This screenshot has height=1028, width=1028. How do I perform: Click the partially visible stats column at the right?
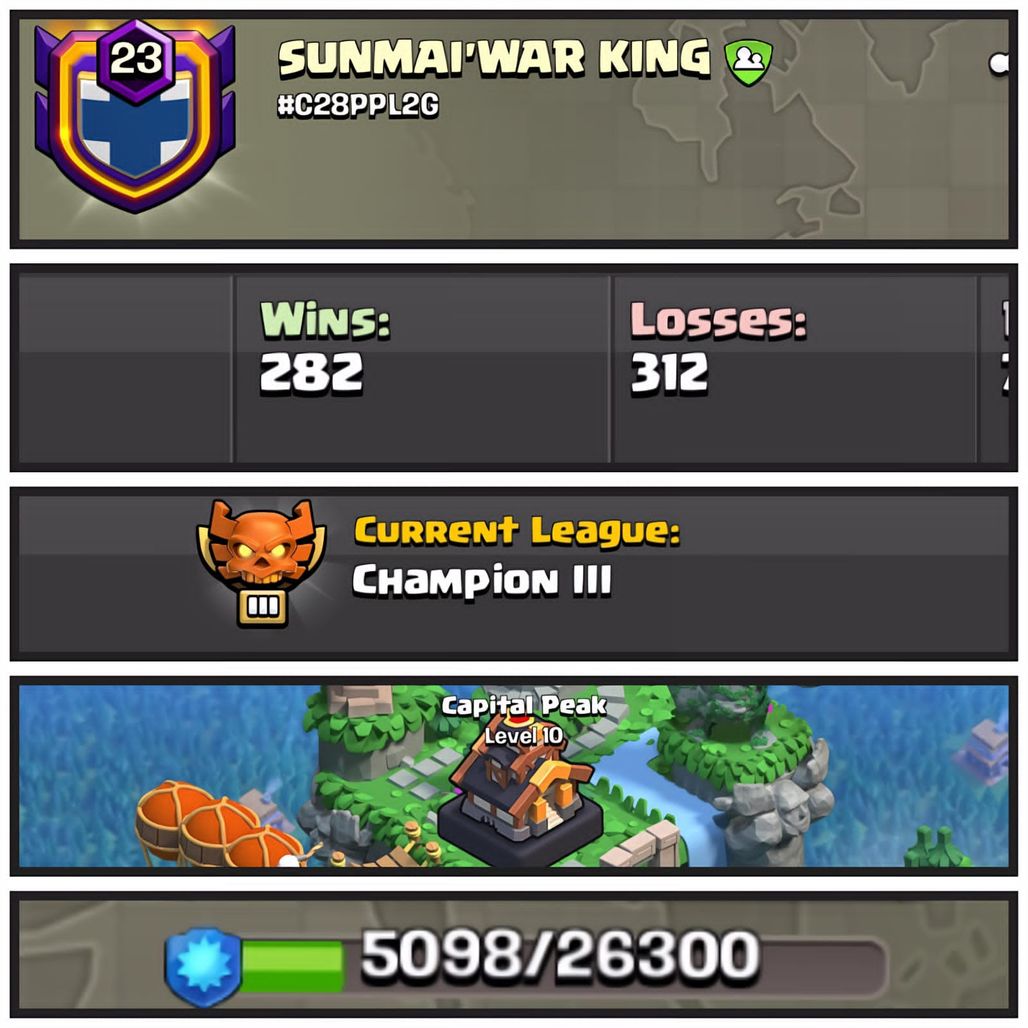994,368
